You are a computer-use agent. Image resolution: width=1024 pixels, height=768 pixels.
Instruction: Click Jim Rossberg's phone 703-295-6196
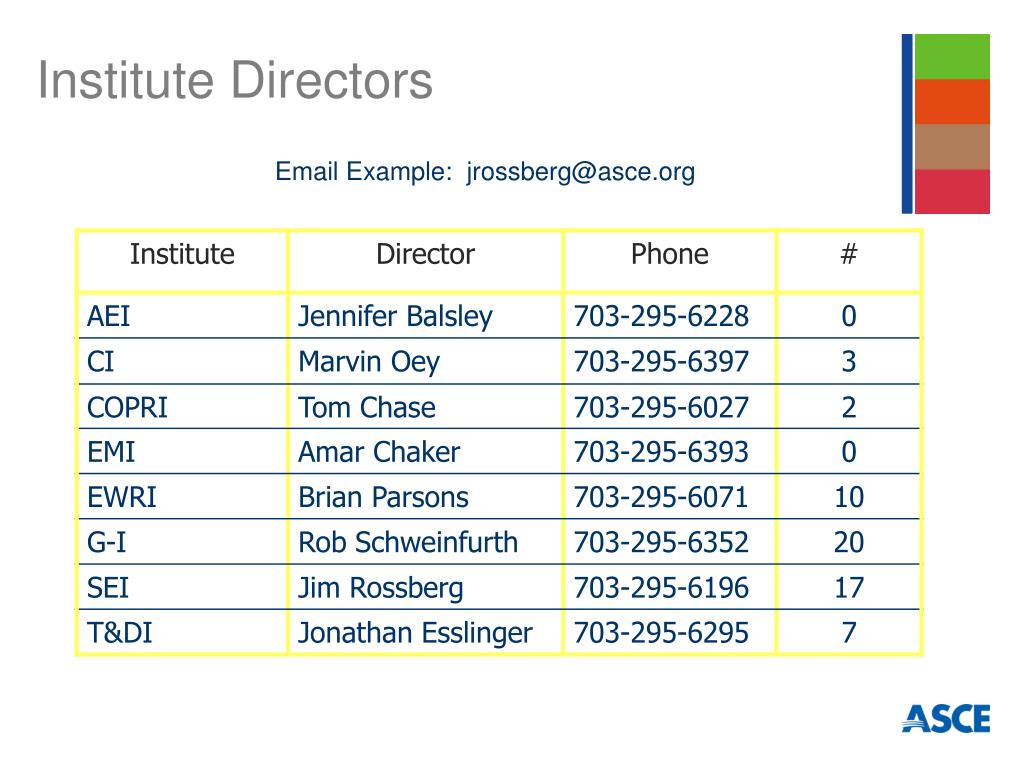coord(661,588)
